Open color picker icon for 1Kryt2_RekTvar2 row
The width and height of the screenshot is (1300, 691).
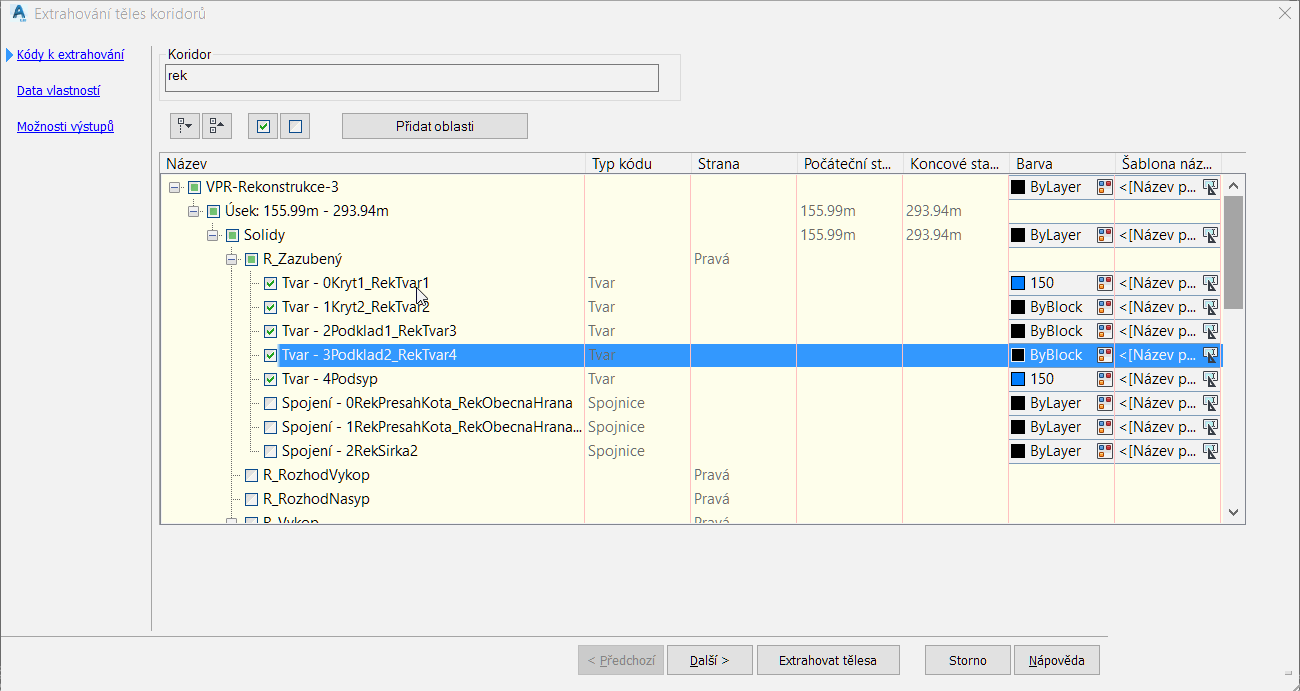1104,307
